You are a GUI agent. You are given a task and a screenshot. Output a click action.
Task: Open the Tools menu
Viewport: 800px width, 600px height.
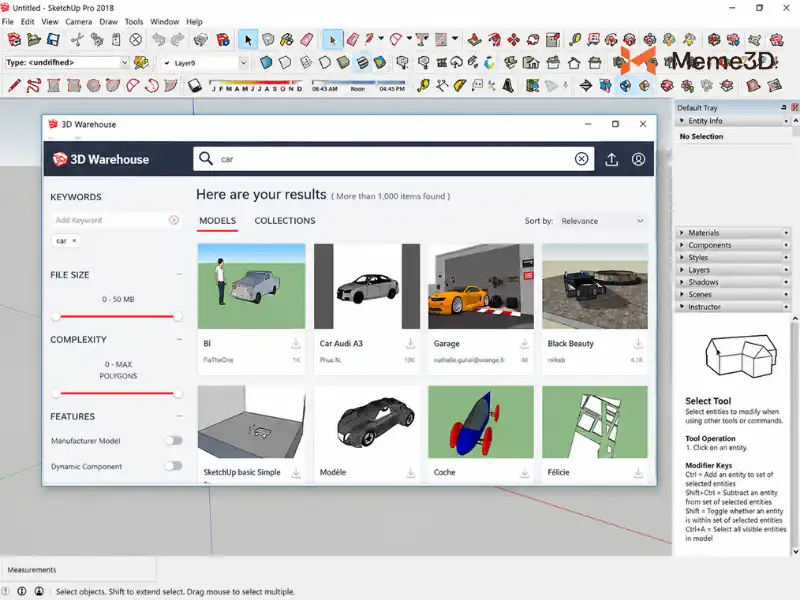pos(134,21)
